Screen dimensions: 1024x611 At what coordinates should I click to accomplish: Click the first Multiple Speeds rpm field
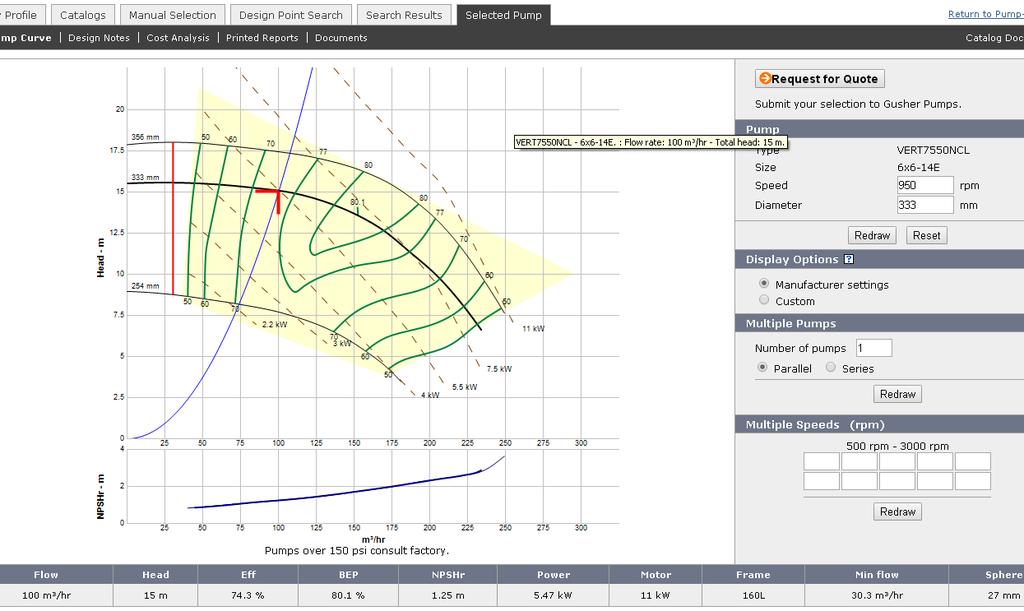(821, 461)
